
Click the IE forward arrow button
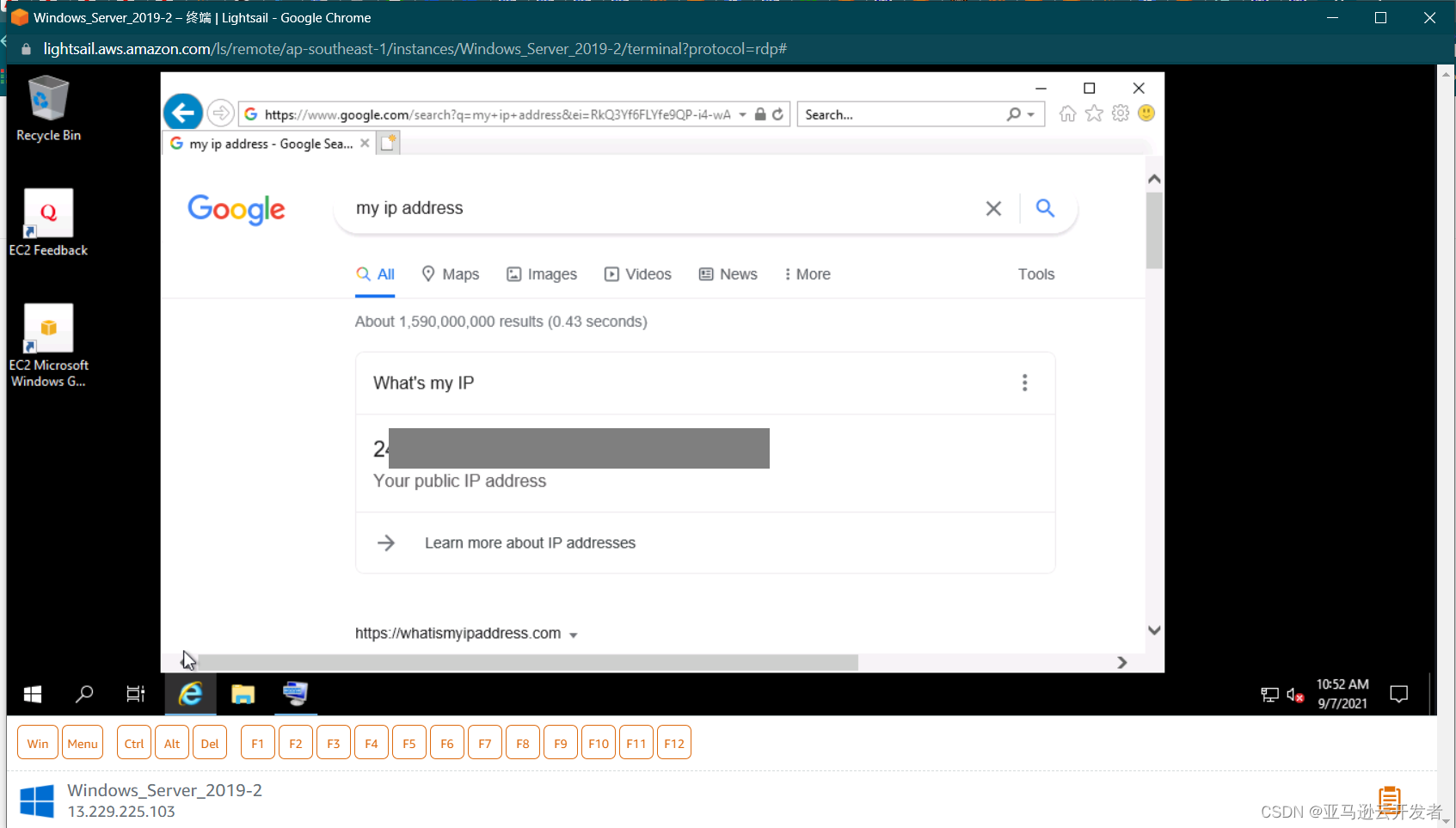[221, 113]
